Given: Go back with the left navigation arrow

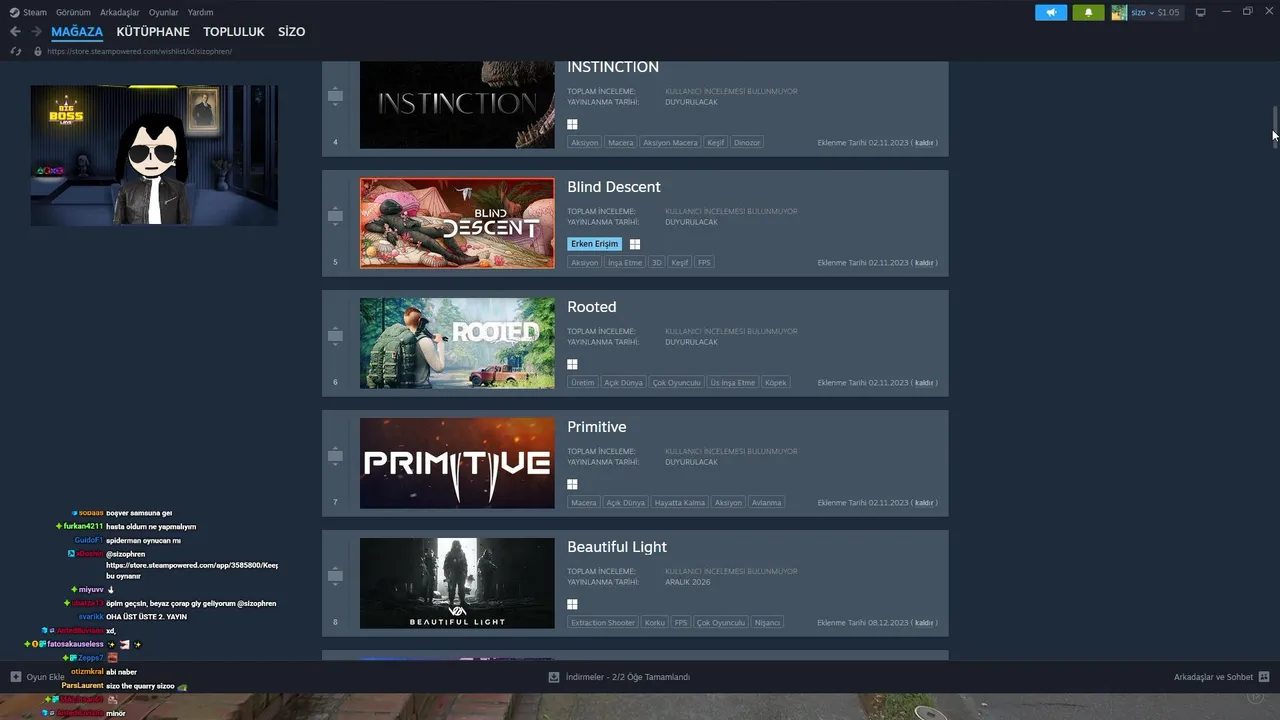Looking at the screenshot, I should tap(15, 32).
